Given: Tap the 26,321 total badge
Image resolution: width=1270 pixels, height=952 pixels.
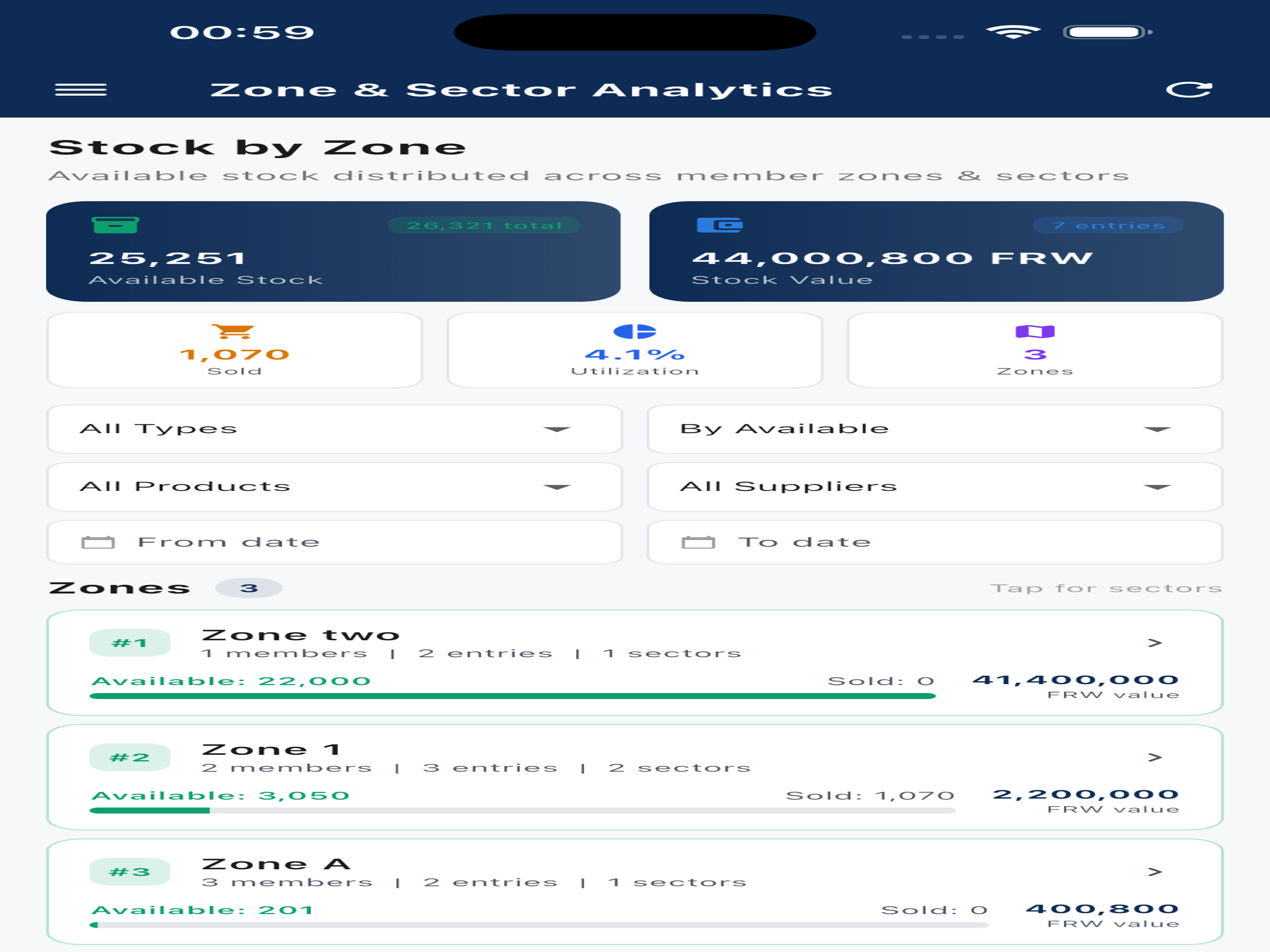Looking at the screenshot, I should click(484, 225).
